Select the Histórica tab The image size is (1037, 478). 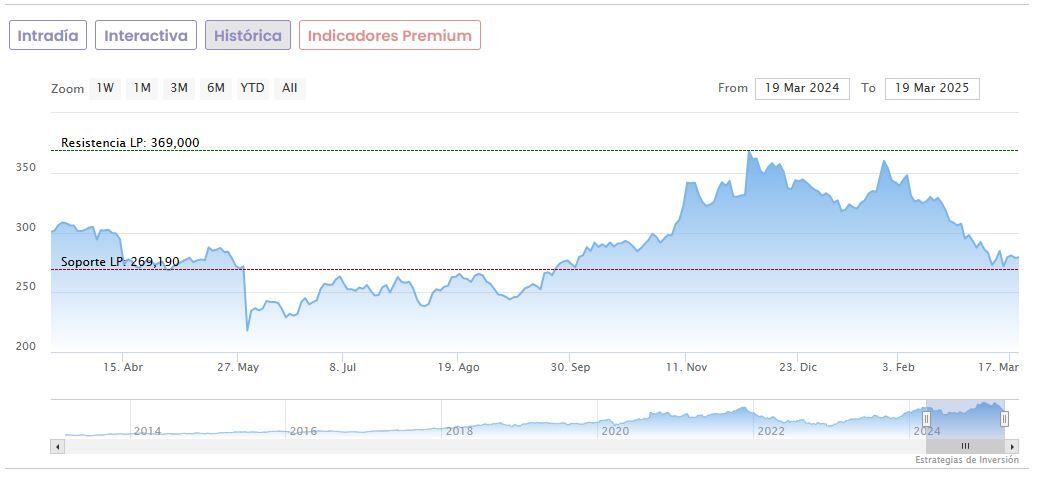coord(248,35)
